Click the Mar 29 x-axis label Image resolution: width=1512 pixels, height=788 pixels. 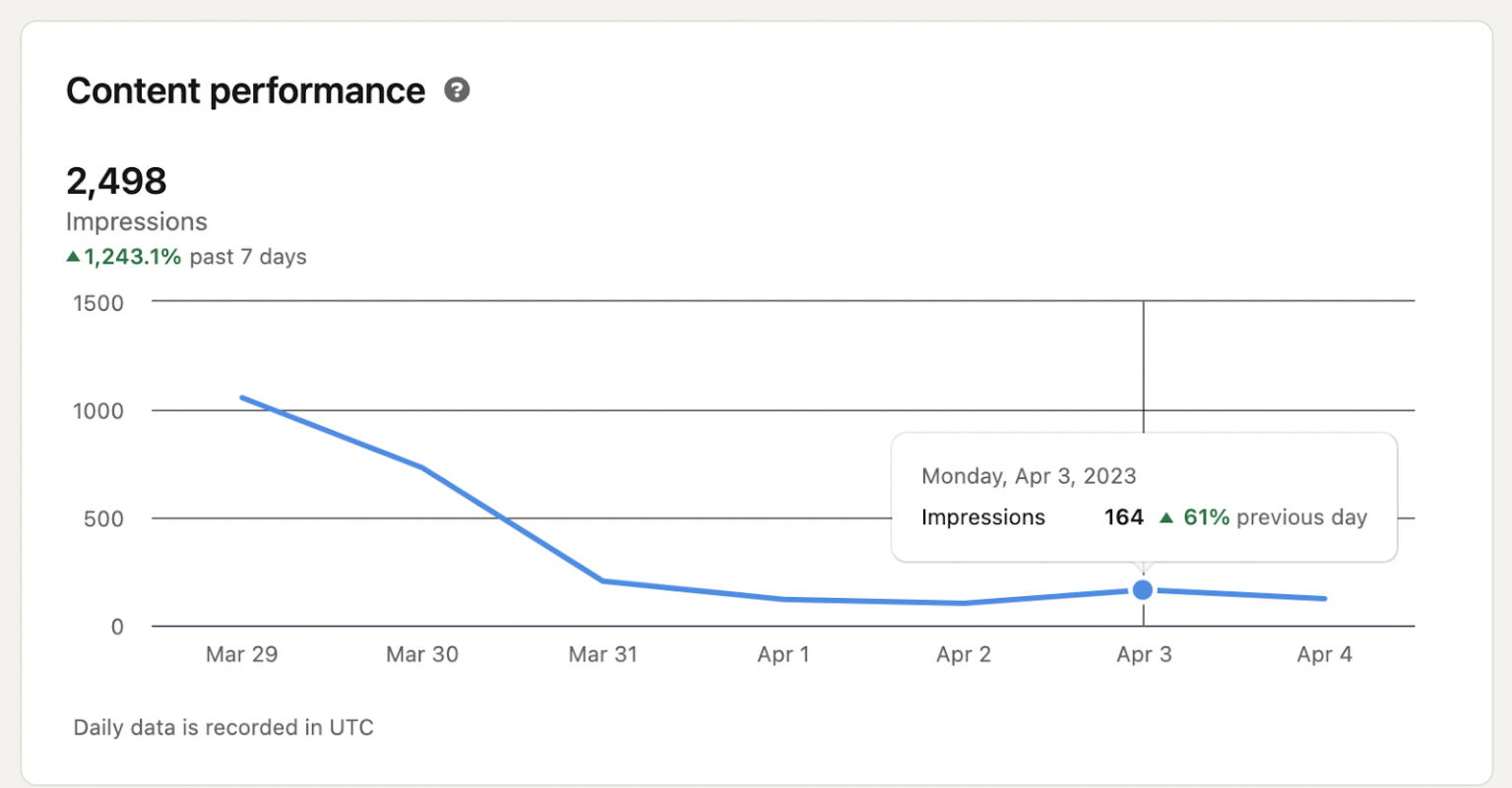point(242,654)
